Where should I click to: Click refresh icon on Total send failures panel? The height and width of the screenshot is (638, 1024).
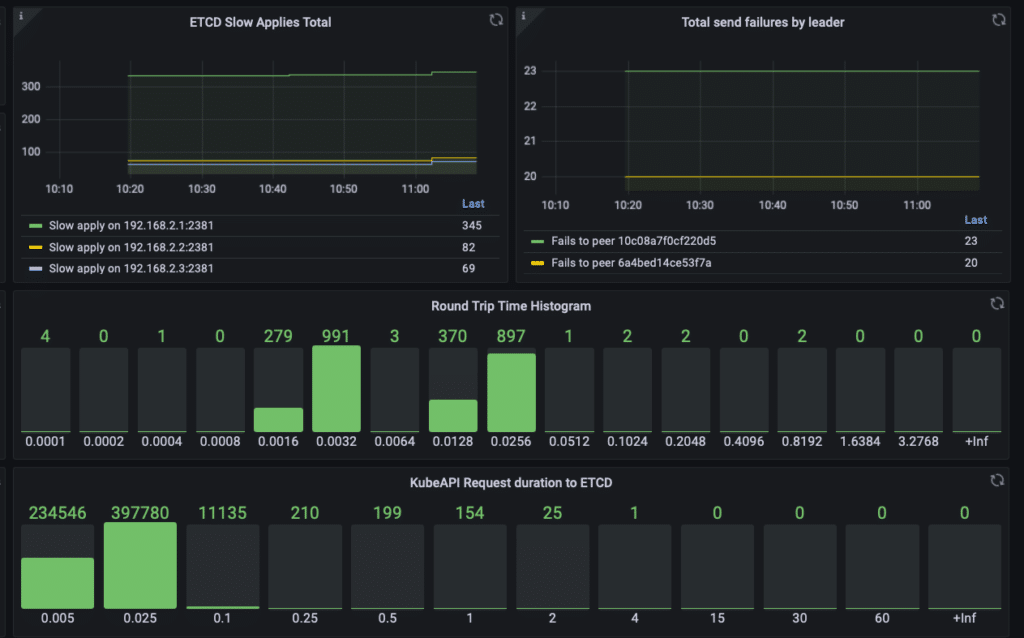tap(999, 20)
